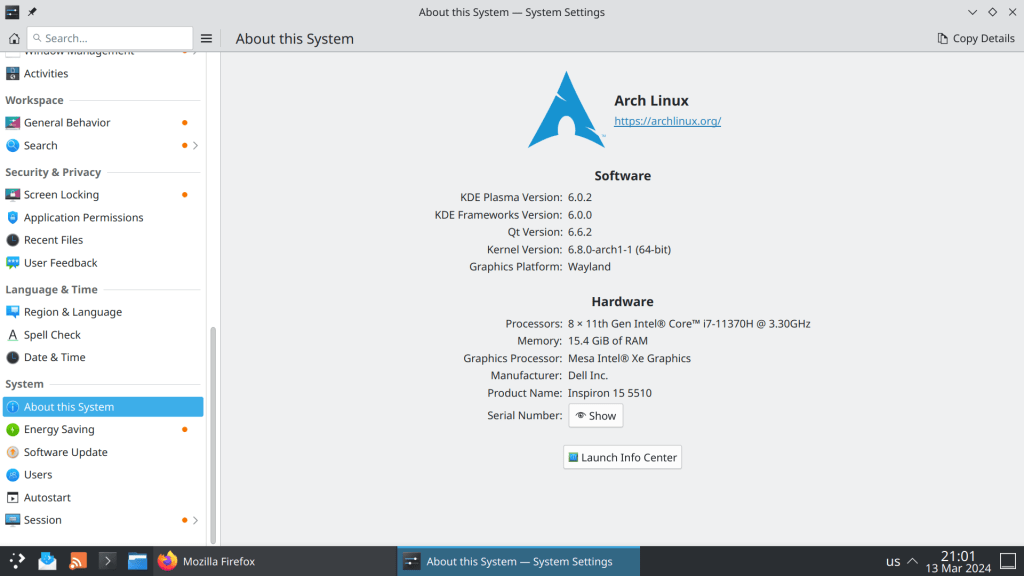Open the application launcher in the taskbar
Viewport: 1024px width, 576px height.
(17, 561)
